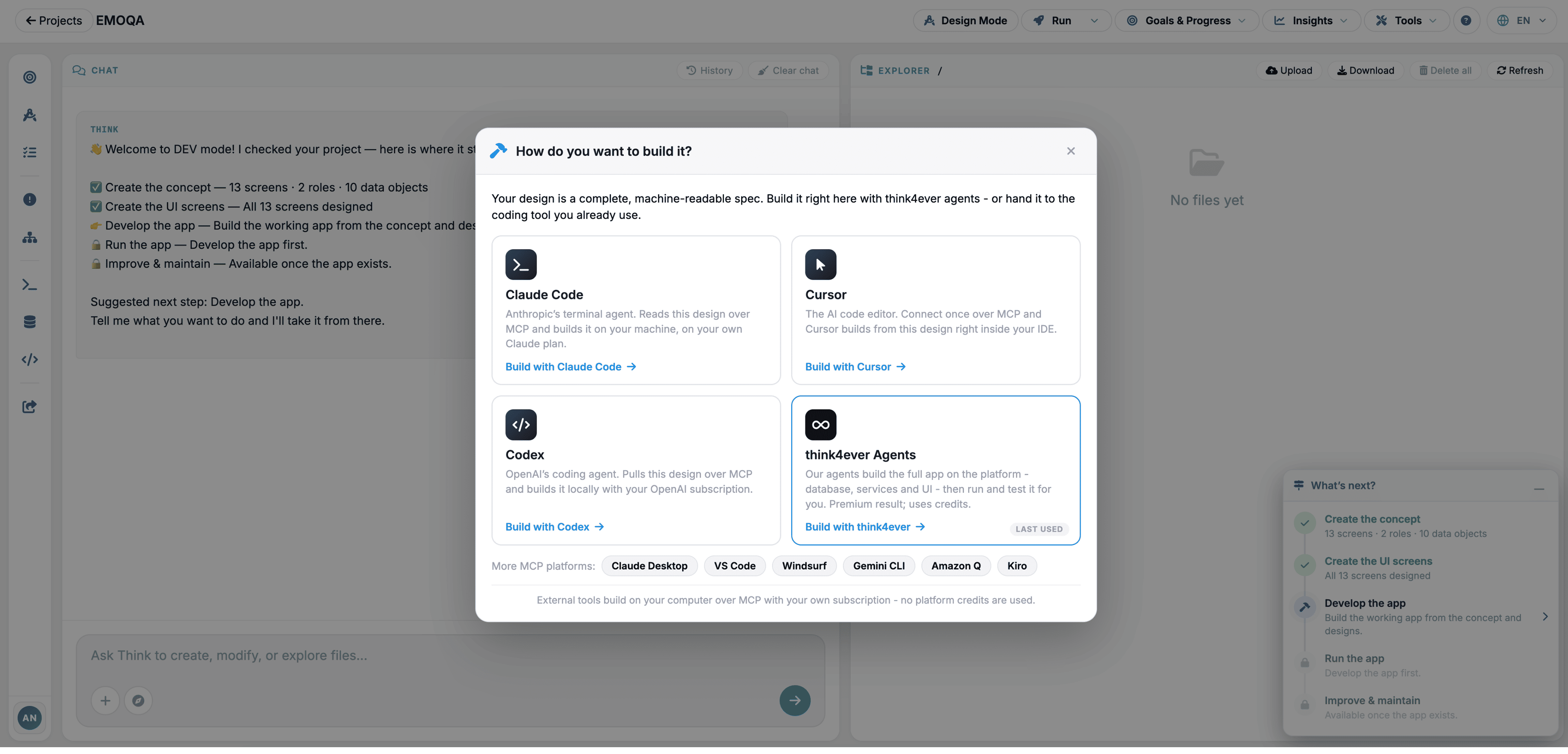This screenshot has height=754, width=1568.
Task: Click the target icon in left sidebar
Action: 29,77
